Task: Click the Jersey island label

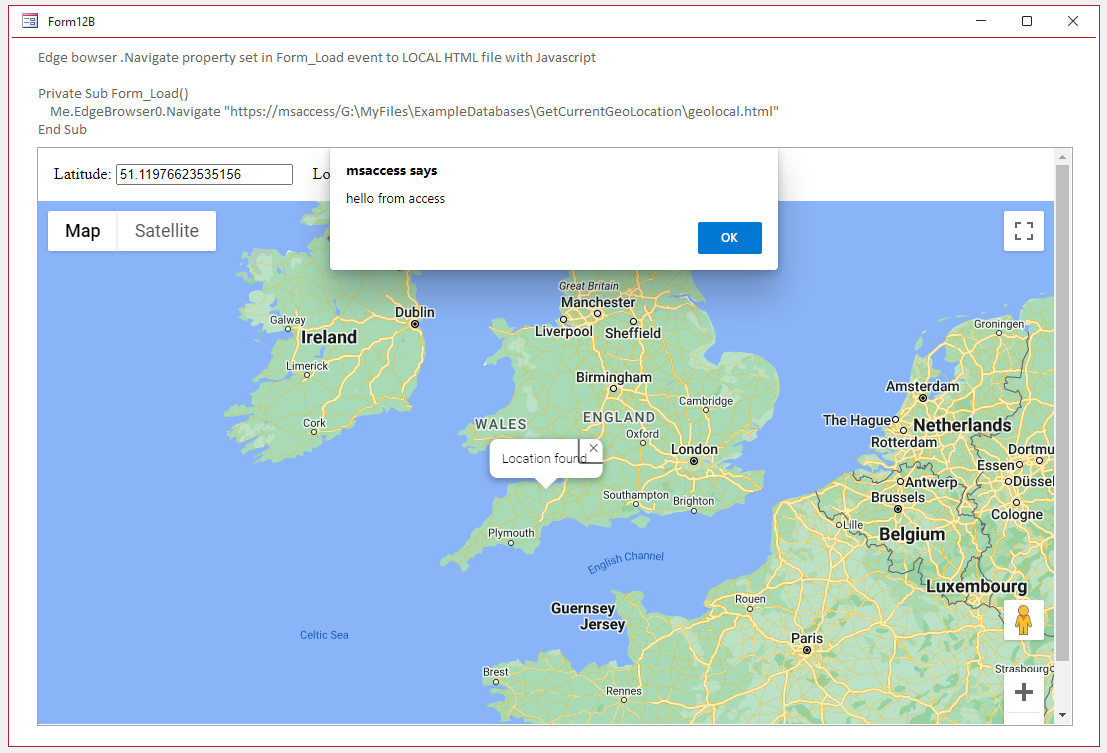Action: coord(602,625)
